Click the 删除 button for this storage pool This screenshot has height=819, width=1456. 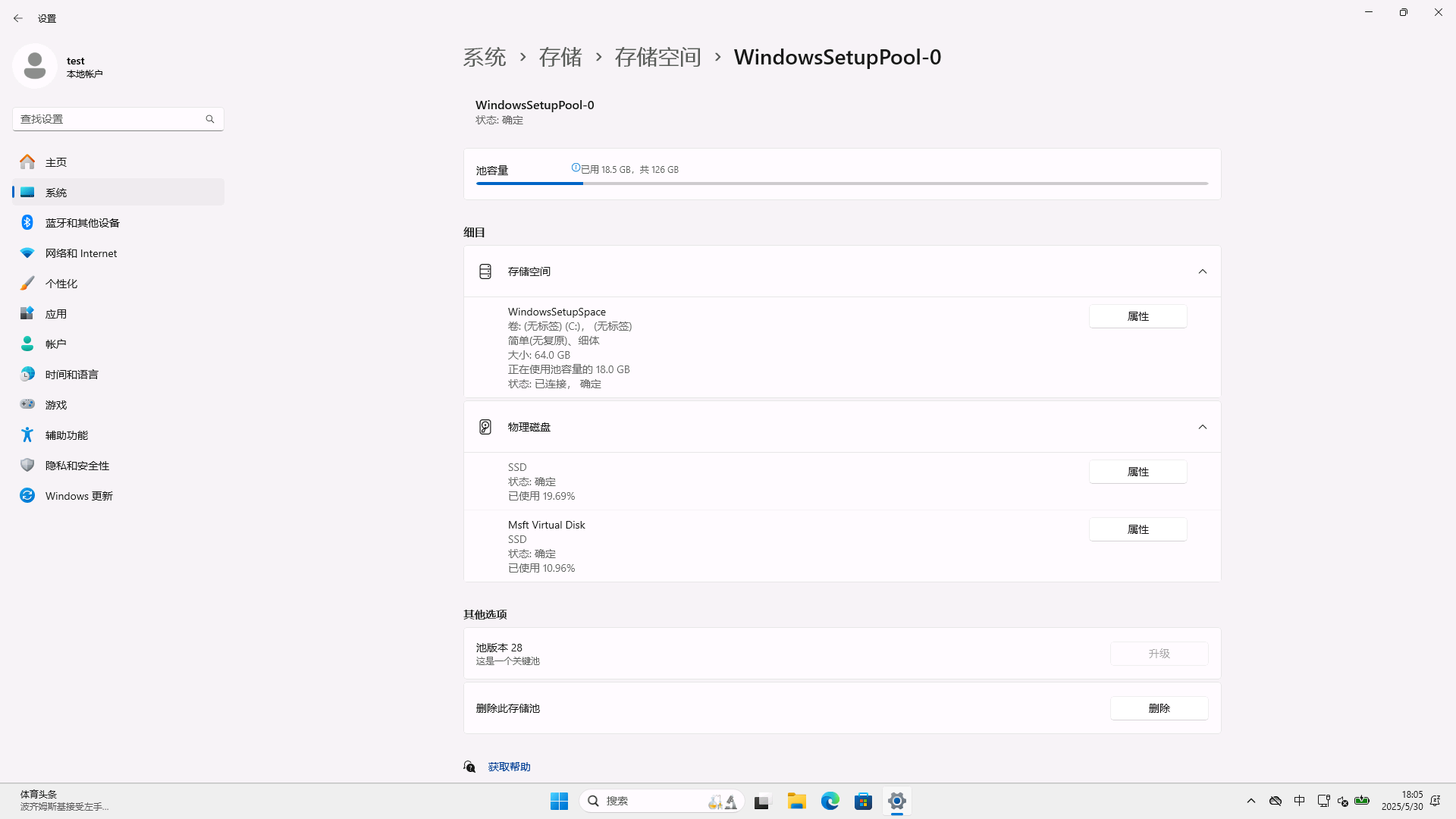click(1159, 708)
